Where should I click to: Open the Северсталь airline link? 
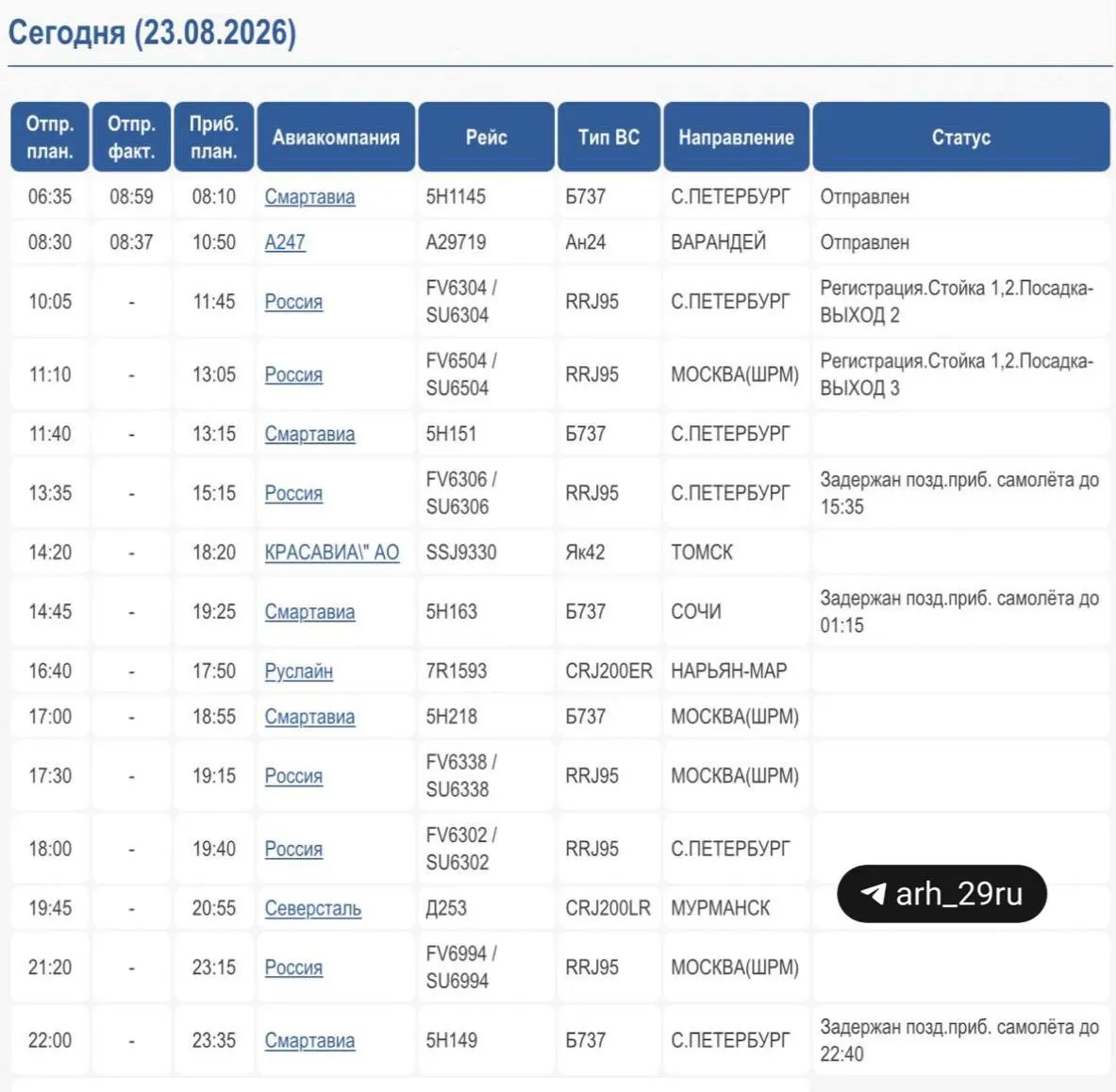click(312, 908)
